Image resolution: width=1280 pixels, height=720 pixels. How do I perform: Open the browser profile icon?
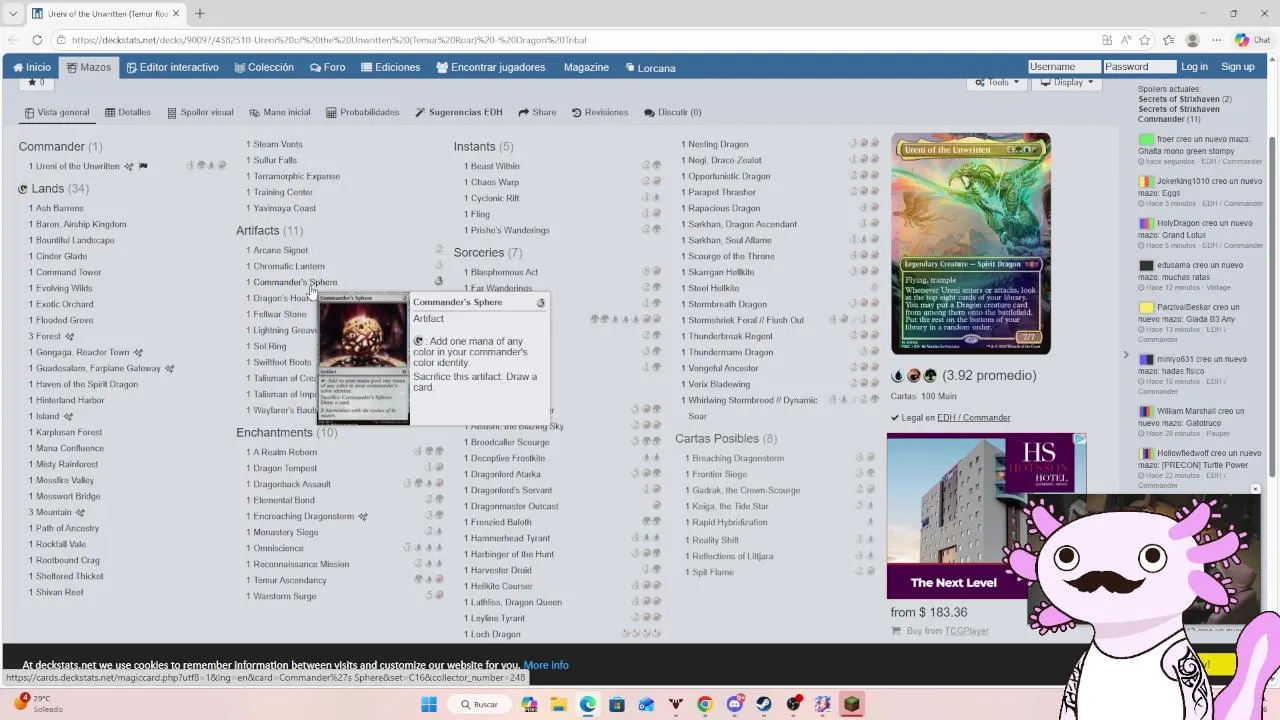[1192, 40]
